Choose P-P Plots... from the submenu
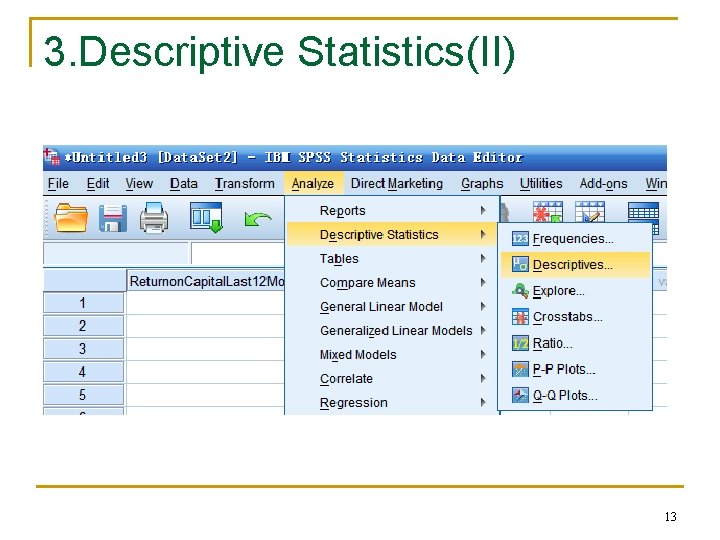Image resolution: width=720 pixels, height=540 pixels. (x=575, y=369)
